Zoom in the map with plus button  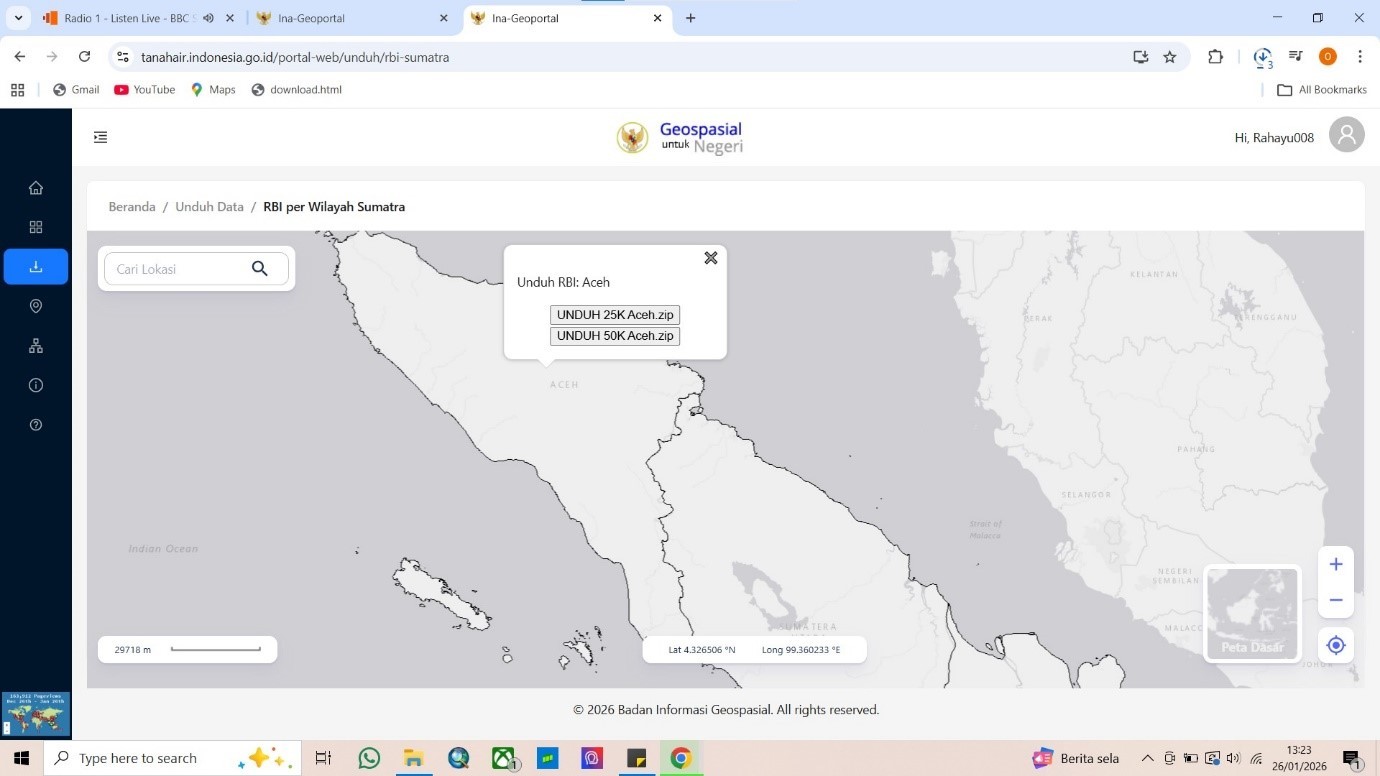pos(1335,564)
